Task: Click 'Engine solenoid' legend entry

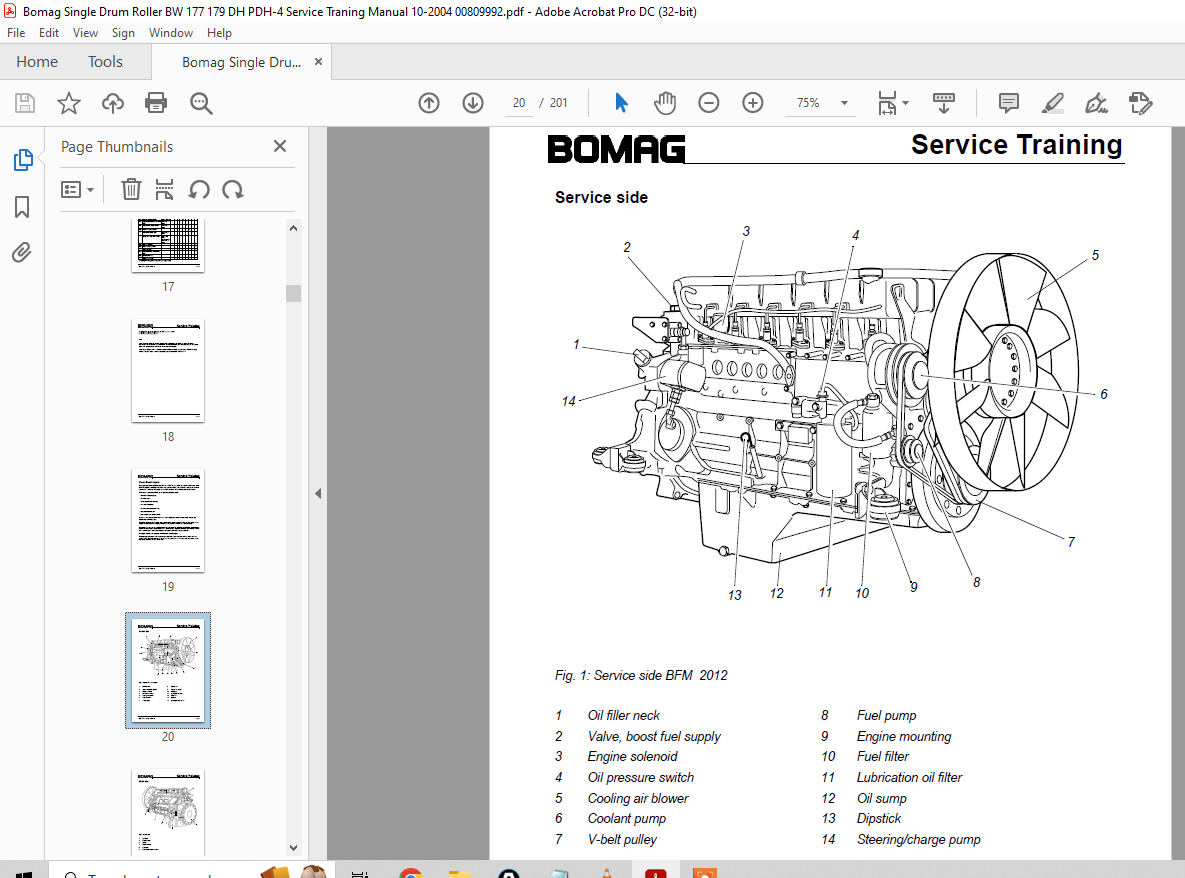Action: tap(633, 756)
